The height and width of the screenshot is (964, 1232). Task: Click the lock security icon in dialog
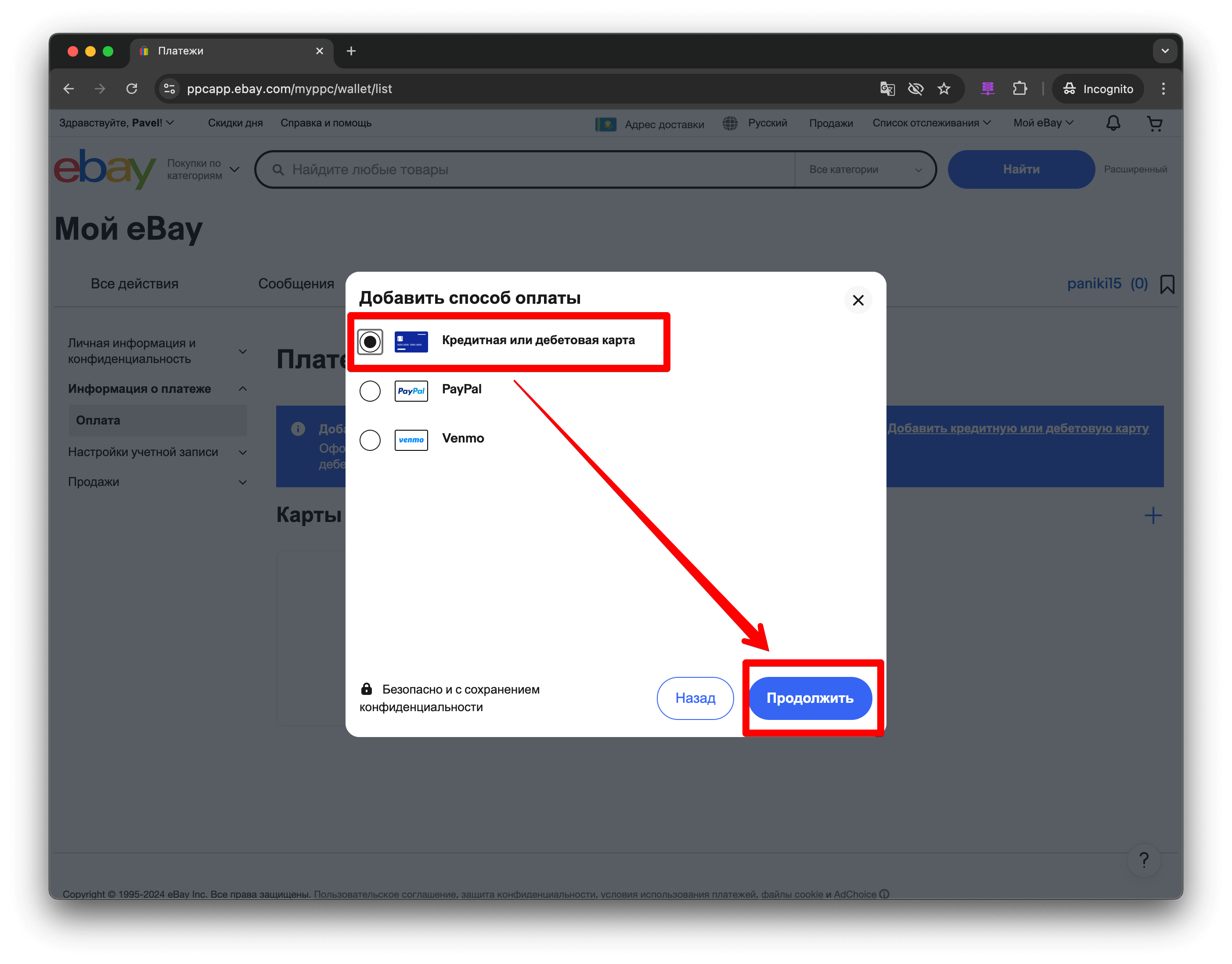[x=366, y=689]
